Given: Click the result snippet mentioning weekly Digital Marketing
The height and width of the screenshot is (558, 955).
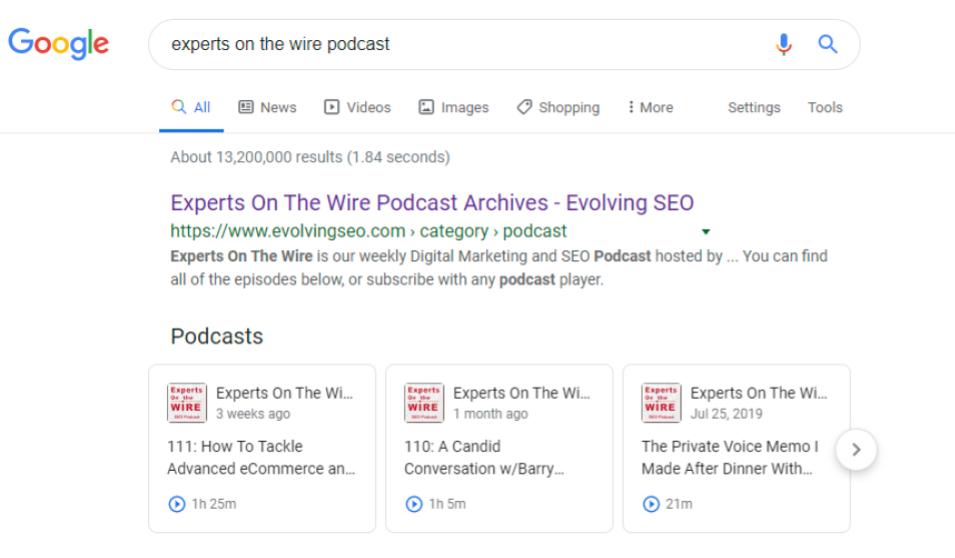Looking at the screenshot, I should tap(499, 268).
